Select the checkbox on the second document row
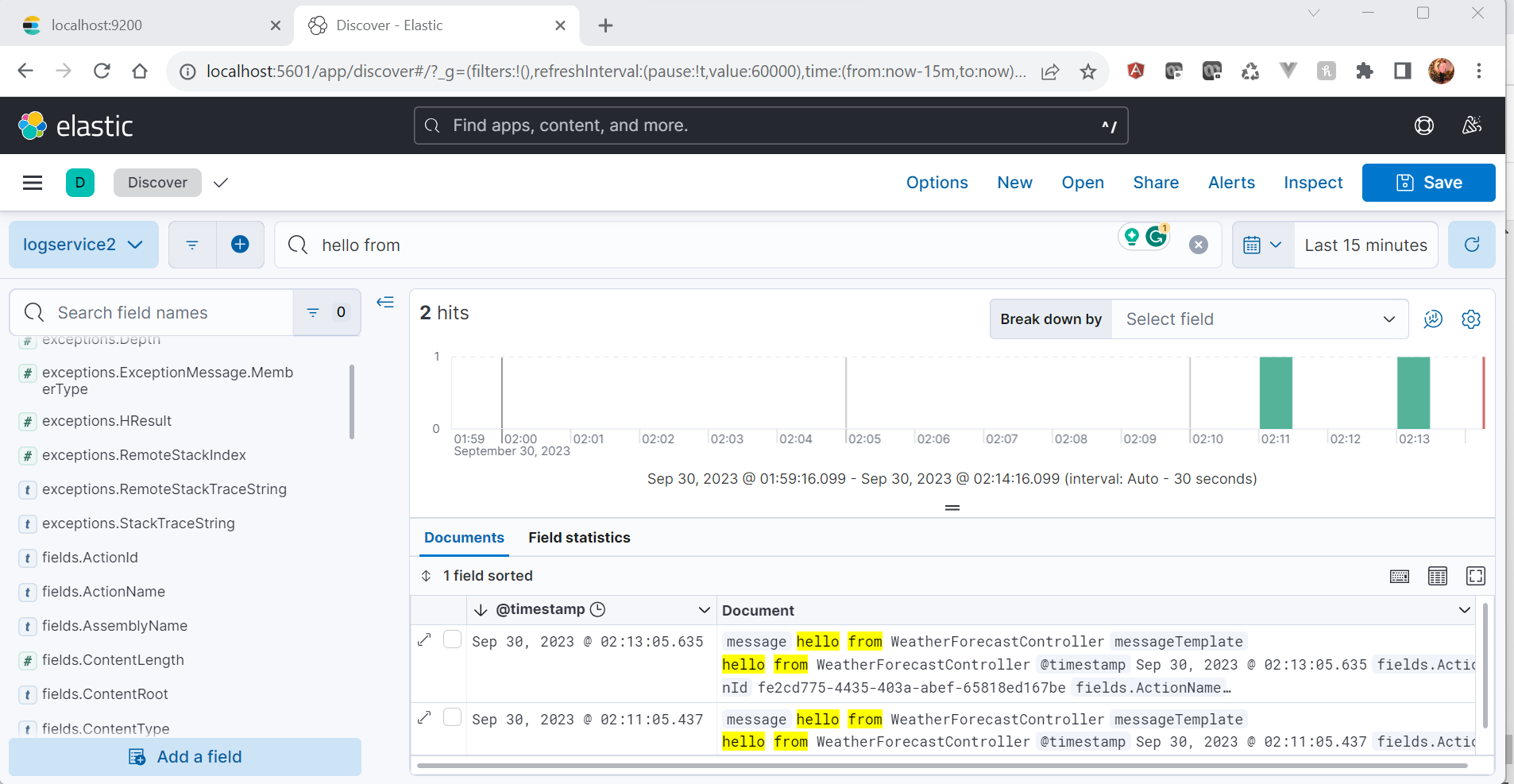Viewport: 1514px width, 784px height. [452, 716]
